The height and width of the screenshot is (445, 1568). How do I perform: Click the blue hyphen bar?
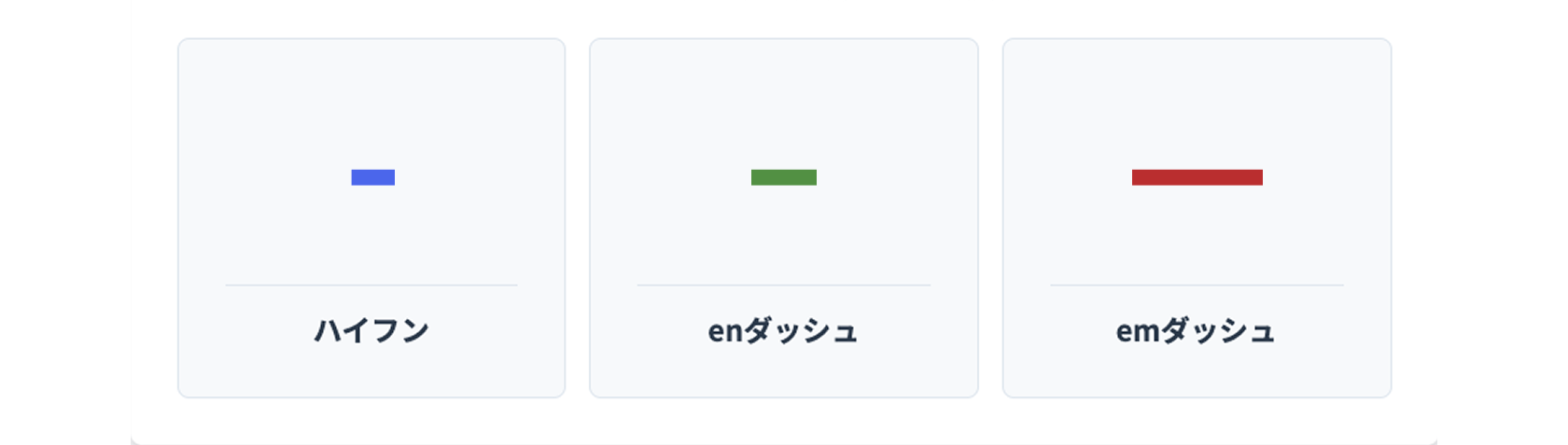pyautogui.click(x=373, y=177)
